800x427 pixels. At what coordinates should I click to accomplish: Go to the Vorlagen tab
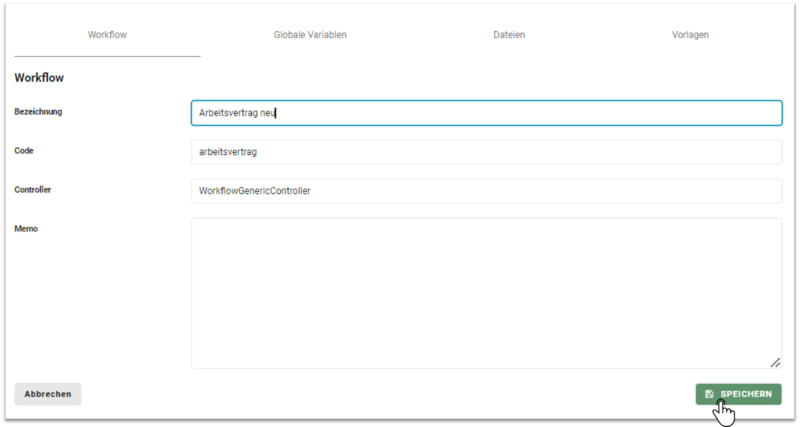click(690, 35)
